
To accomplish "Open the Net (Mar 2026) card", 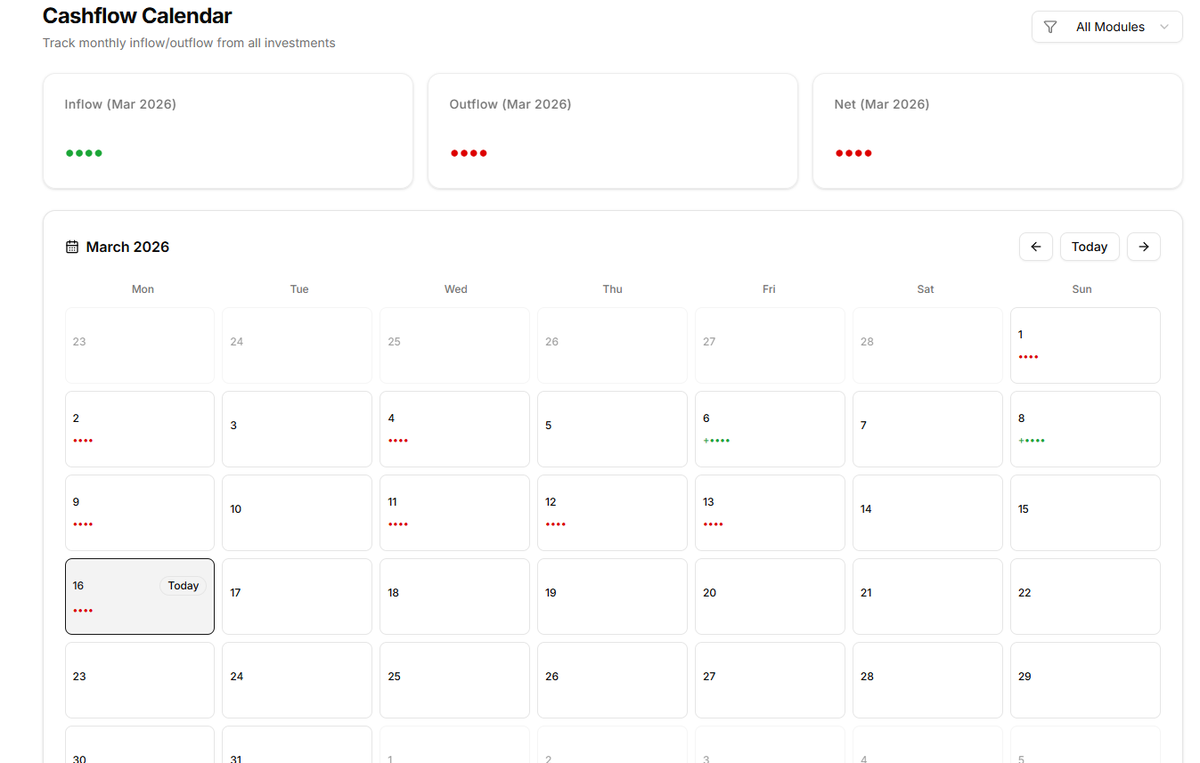I will 998,131.
